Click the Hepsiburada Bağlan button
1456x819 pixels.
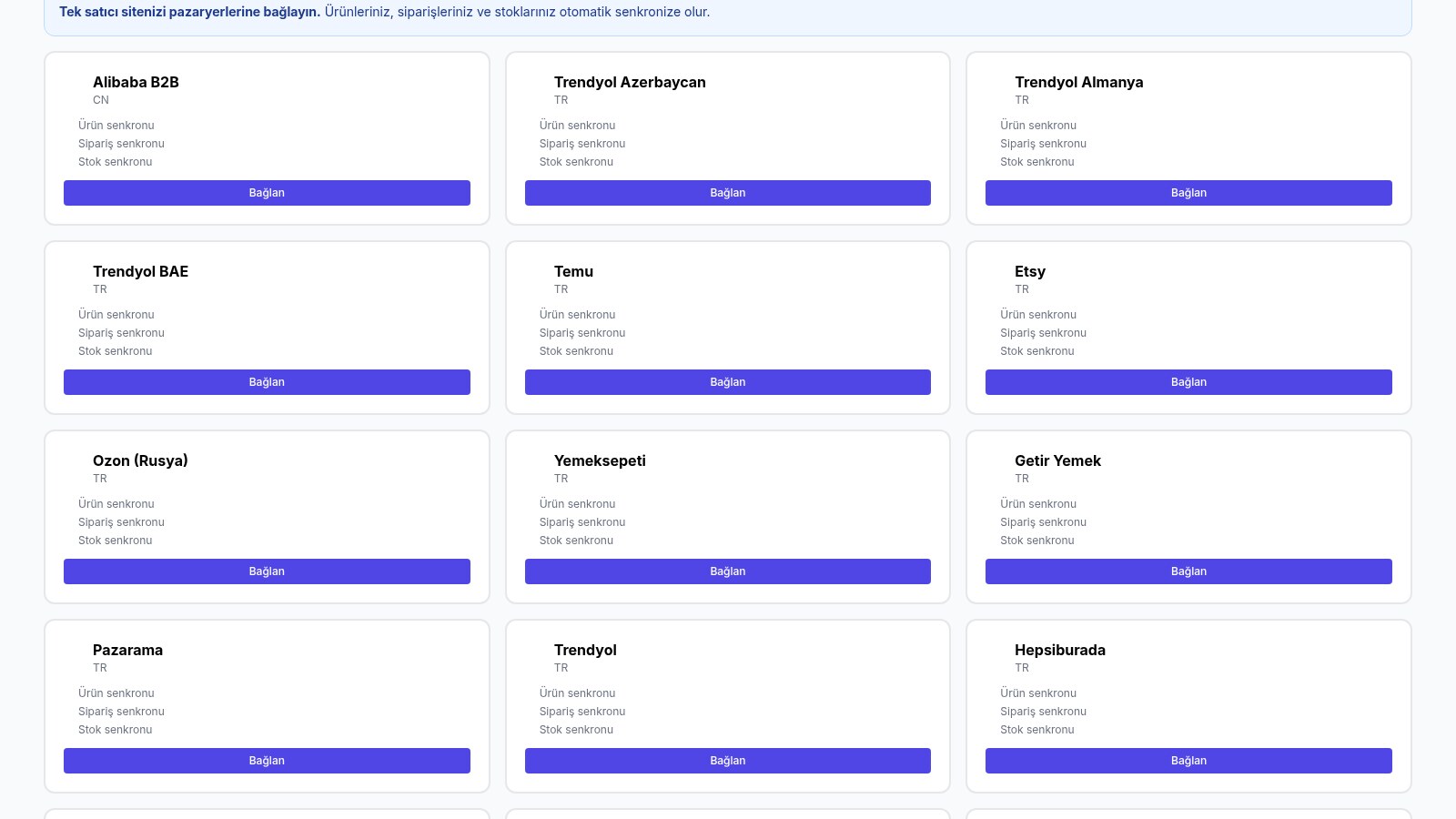(1188, 761)
